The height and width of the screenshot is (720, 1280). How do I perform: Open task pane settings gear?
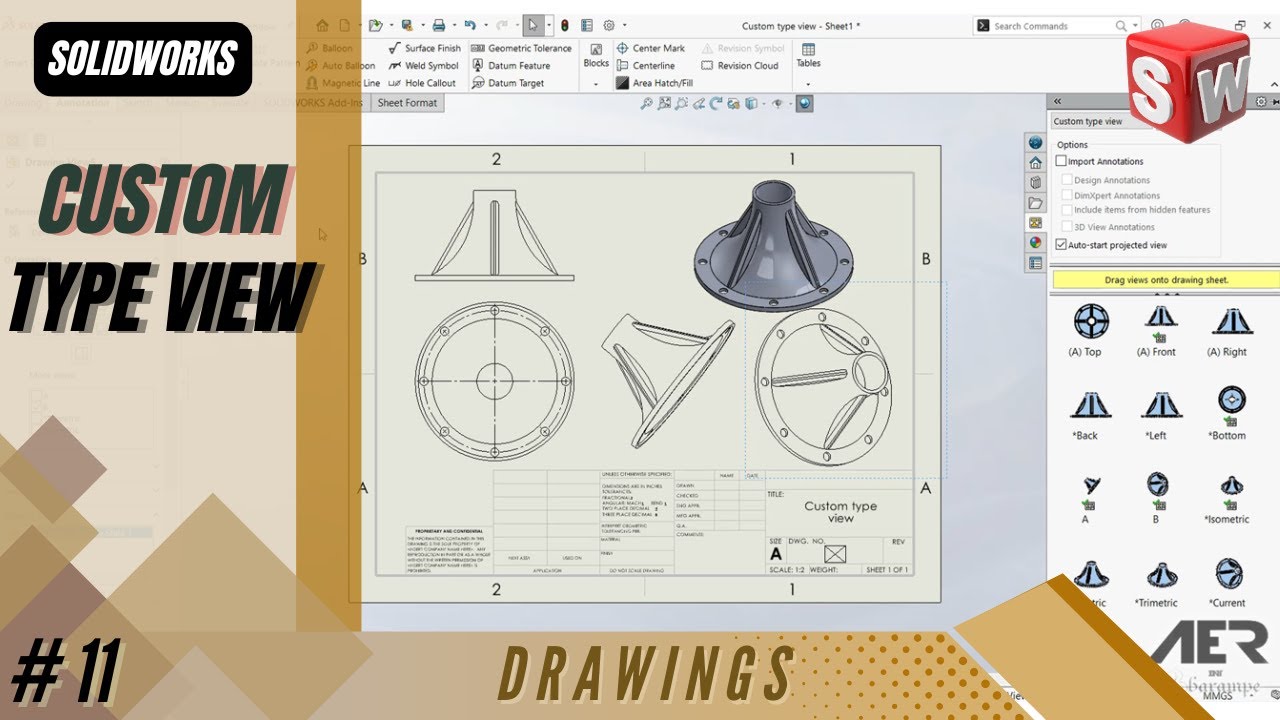click(1261, 101)
